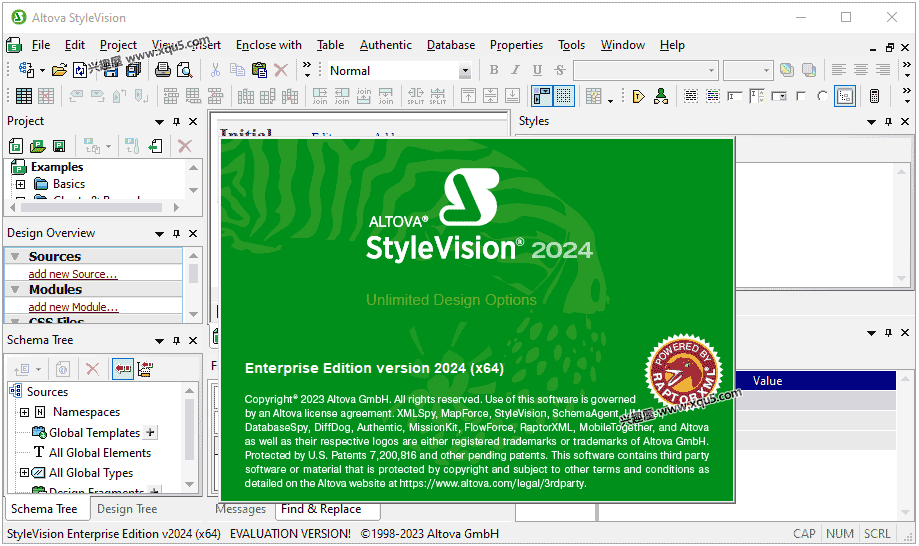Open the Authentic menu
The width and height of the screenshot is (919, 546).
pos(386,45)
